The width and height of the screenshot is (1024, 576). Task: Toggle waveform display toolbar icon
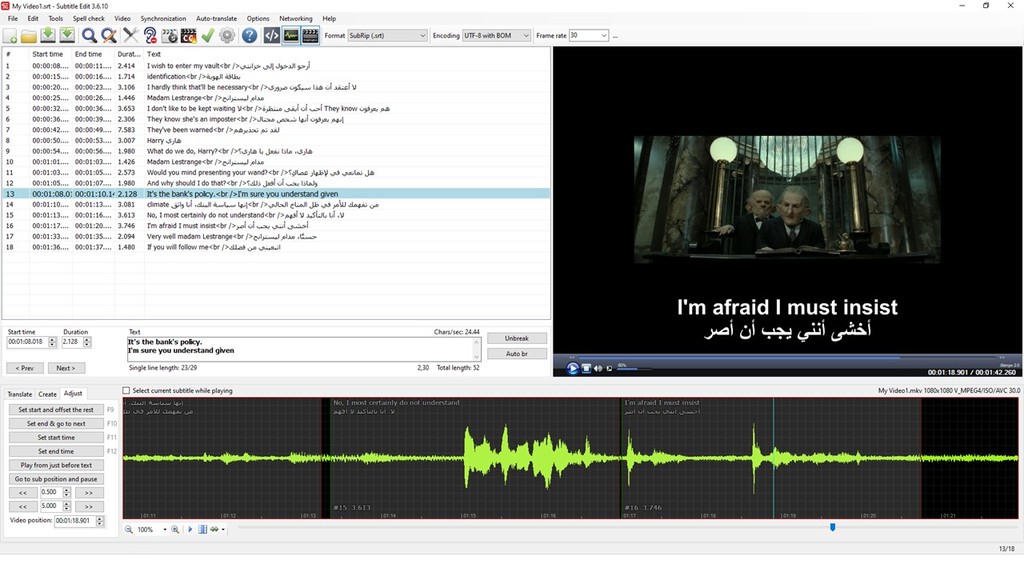(x=291, y=36)
